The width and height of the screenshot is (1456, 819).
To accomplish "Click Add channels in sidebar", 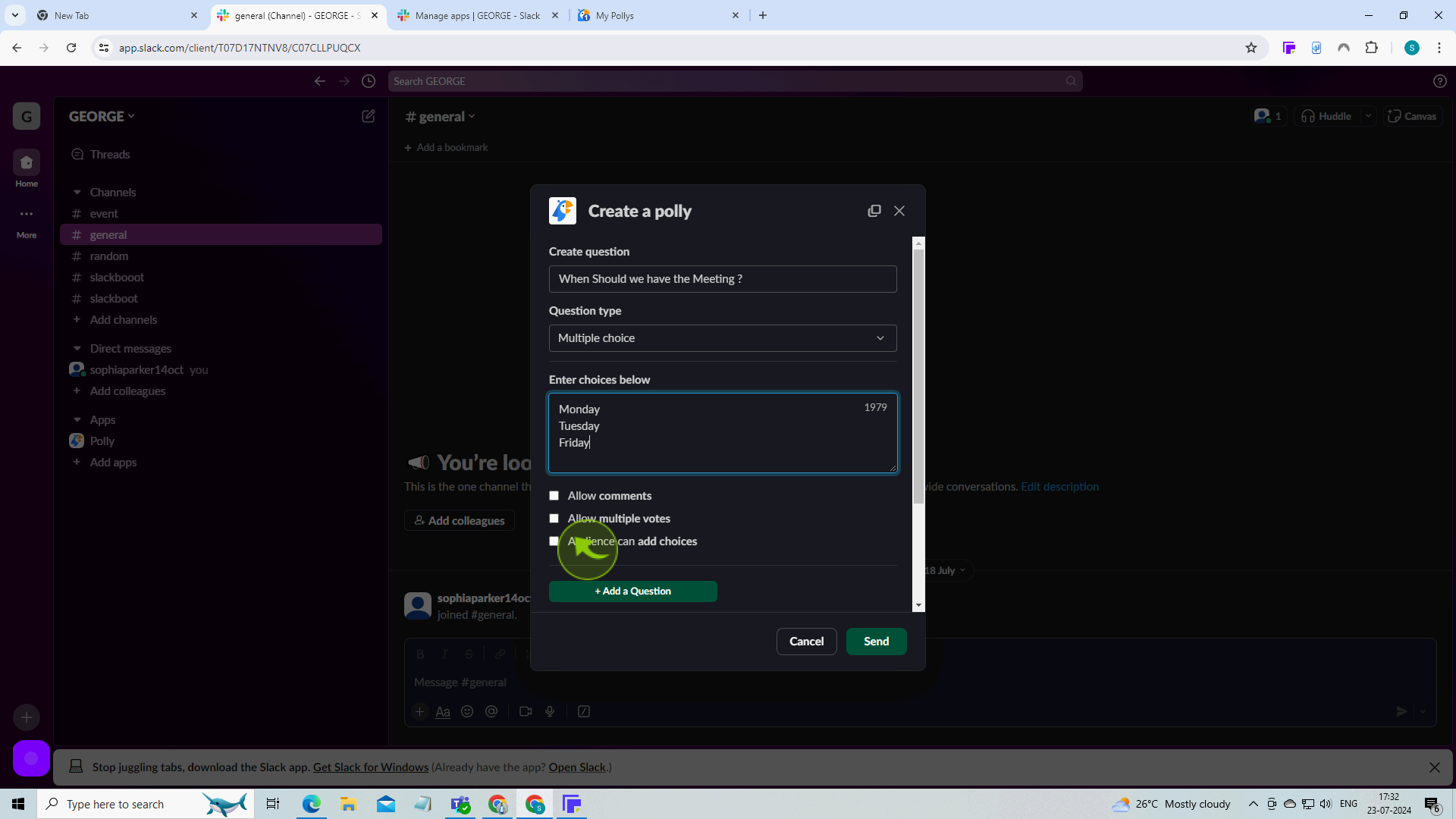I will point(124,320).
